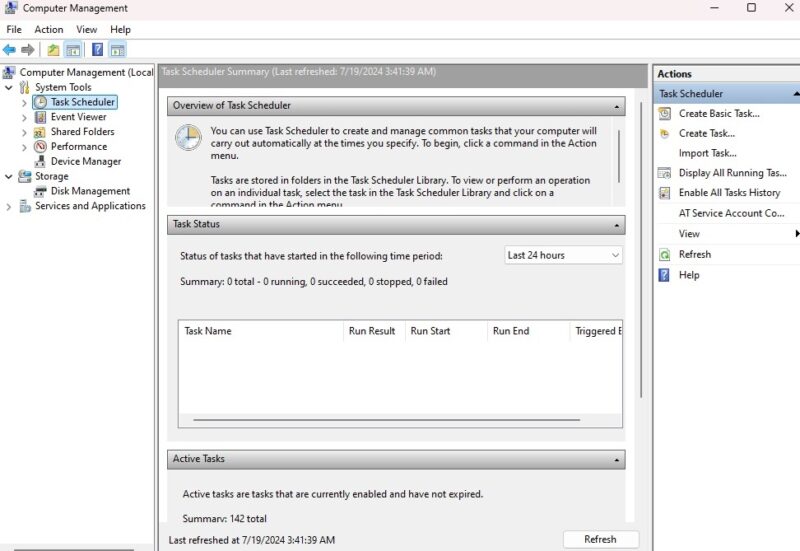Click the Display All Running Tasks icon
Image resolution: width=800 pixels, height=551 pixels.
[x=665, y=173]
